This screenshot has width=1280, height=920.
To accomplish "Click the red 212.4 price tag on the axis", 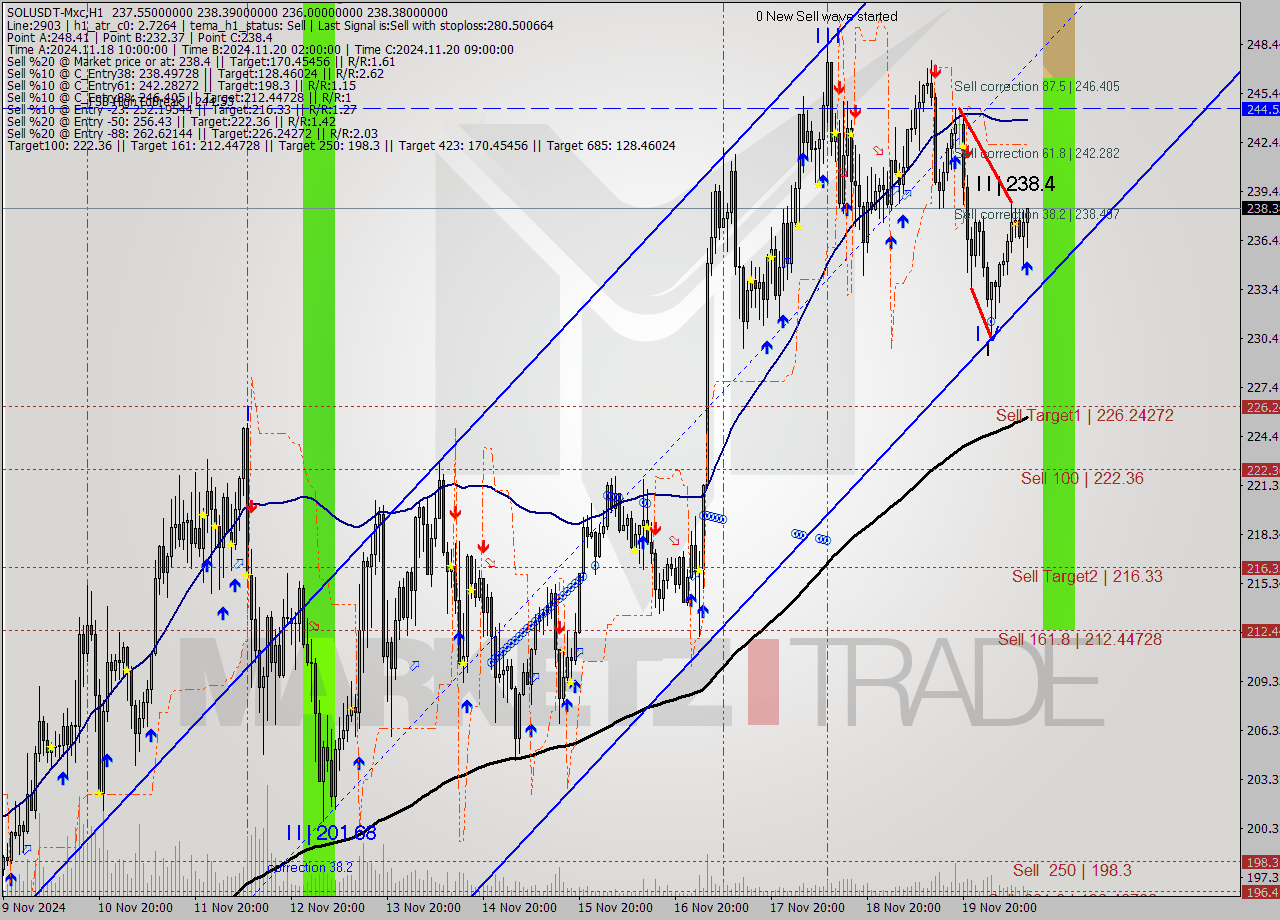I will [x=1261, y=631].
